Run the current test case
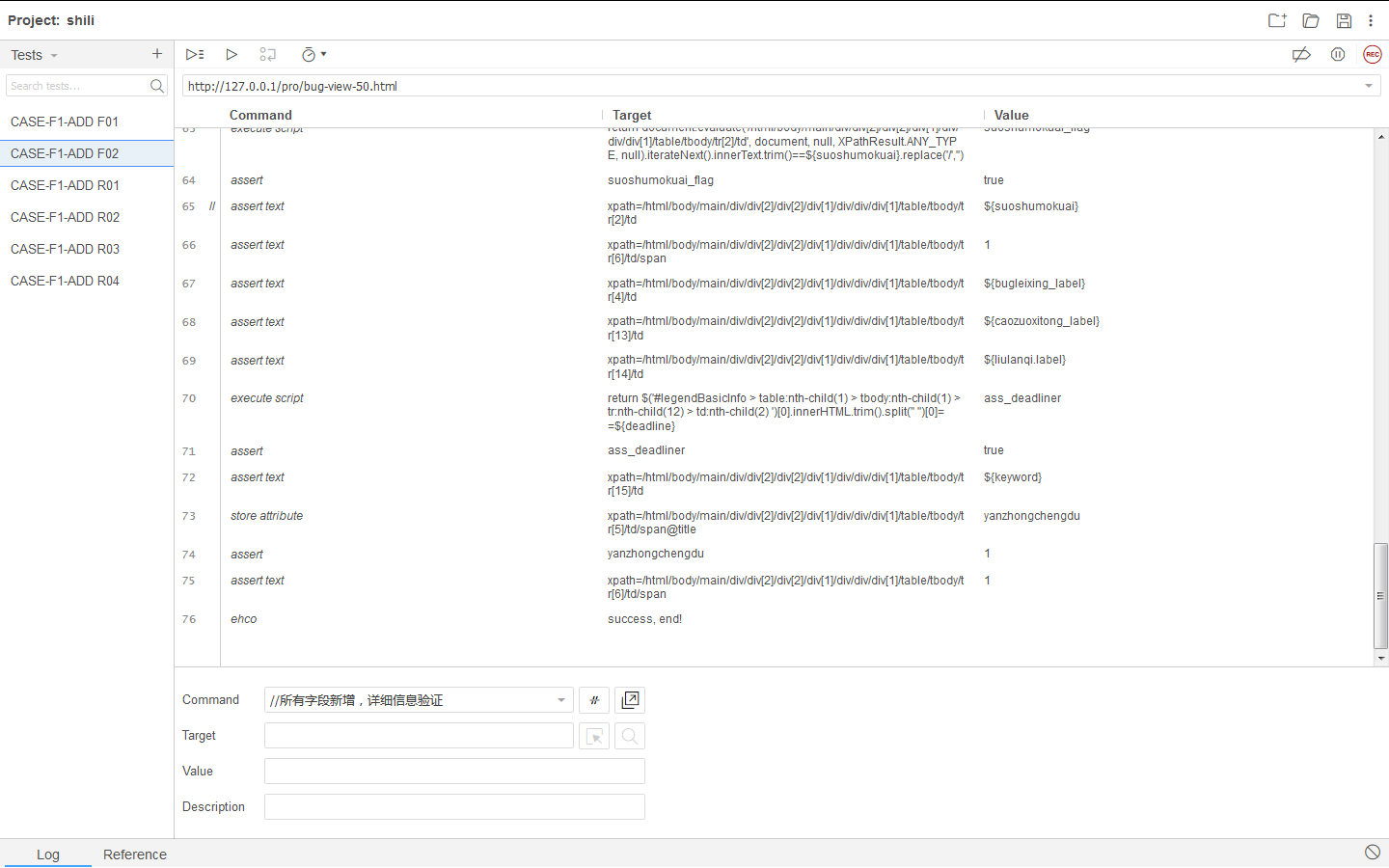Screen dimensions: 1389x868 [231, 54]
